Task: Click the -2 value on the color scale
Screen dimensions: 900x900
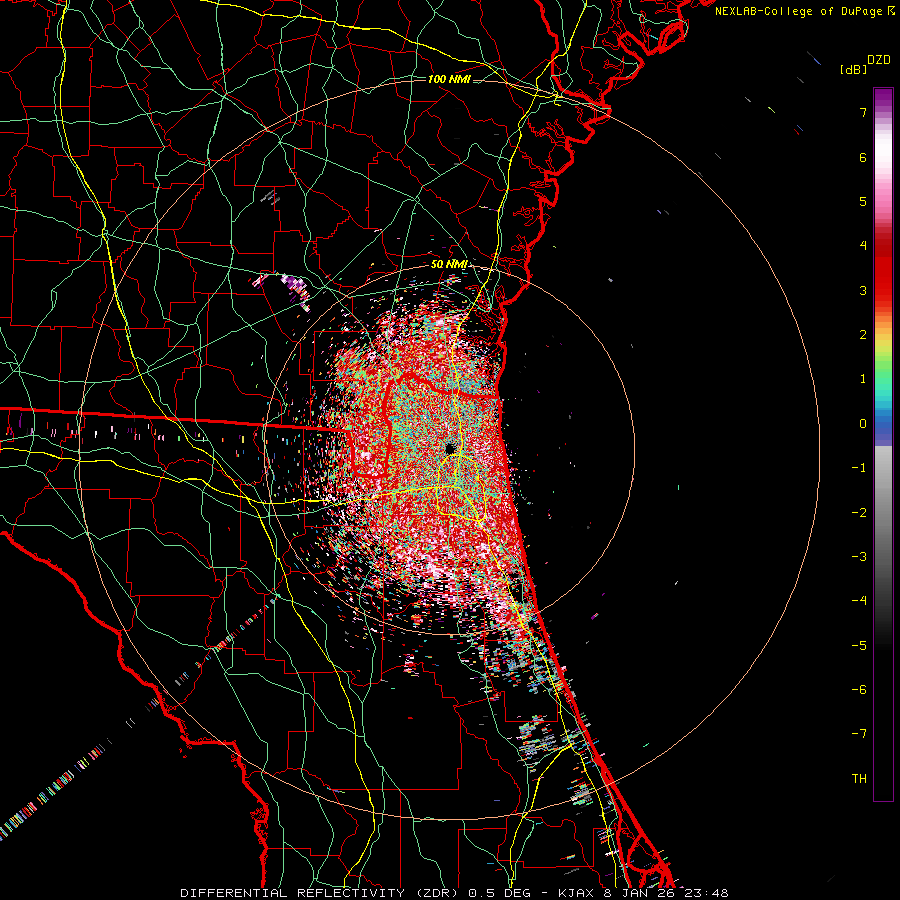Action: coord(859,513)
